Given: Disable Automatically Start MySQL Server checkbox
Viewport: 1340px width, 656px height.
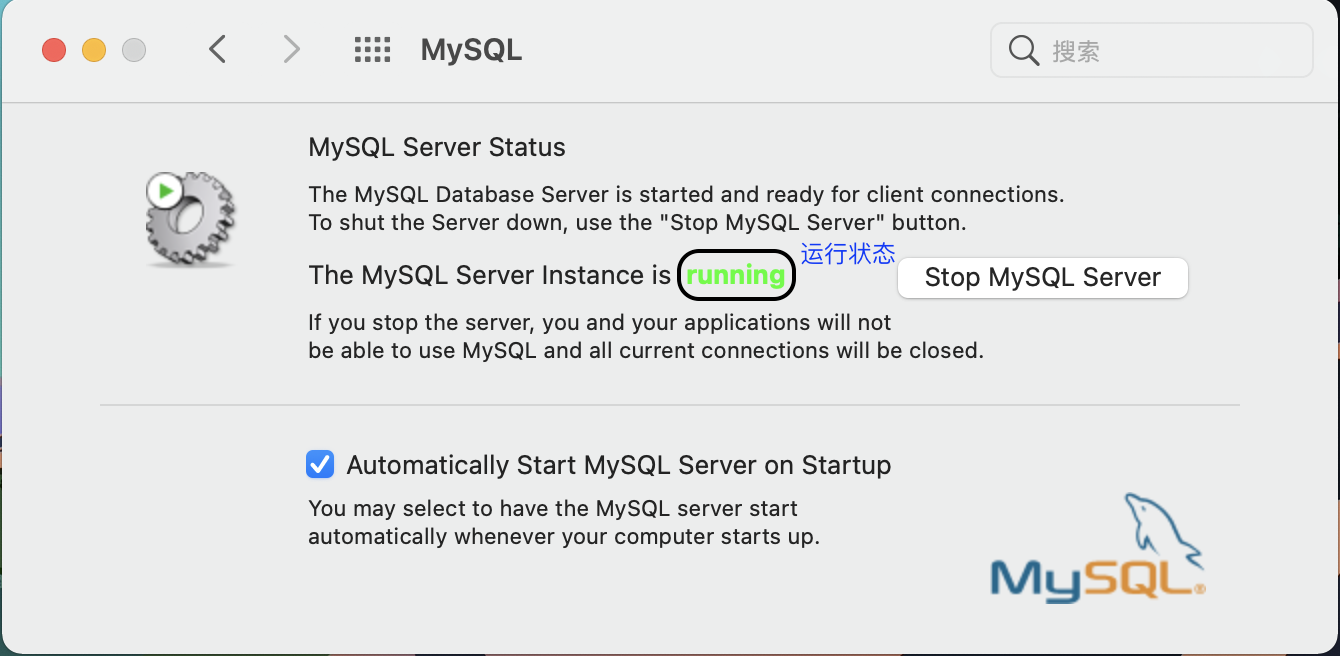Looking at the screenshot, I should pyautogui.click(x=320, y=465).
